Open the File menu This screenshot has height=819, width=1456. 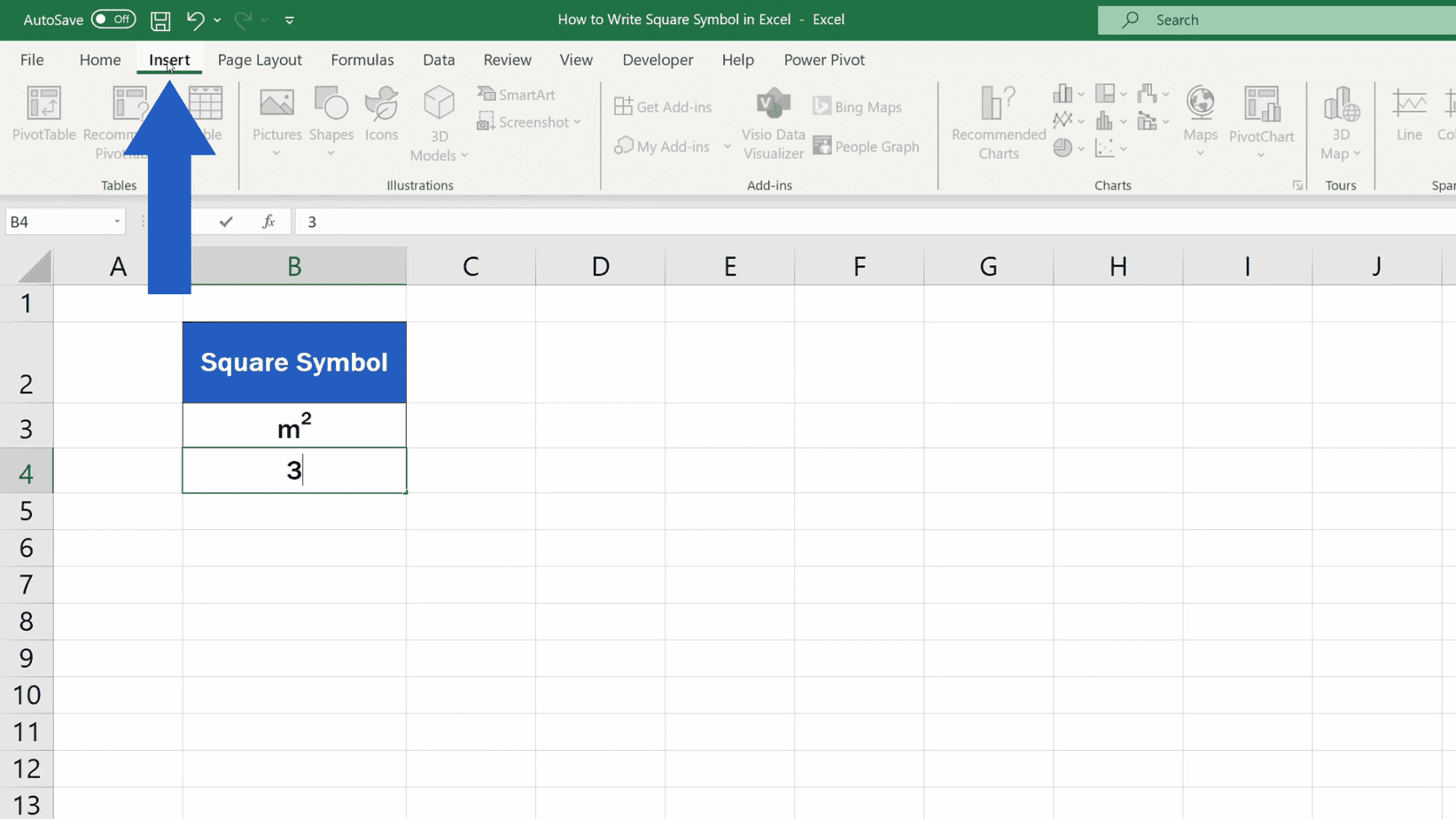(31, 59)
